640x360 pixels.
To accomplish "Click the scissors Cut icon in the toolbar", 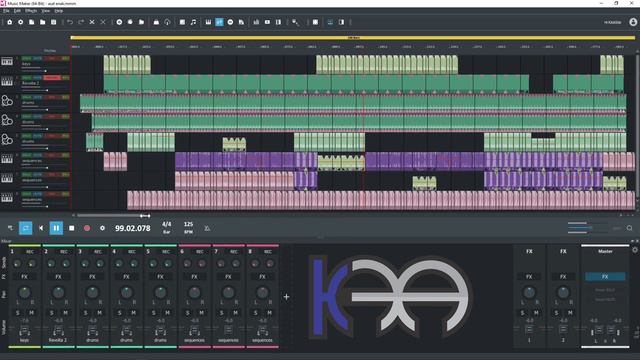I will pos(92,22).
